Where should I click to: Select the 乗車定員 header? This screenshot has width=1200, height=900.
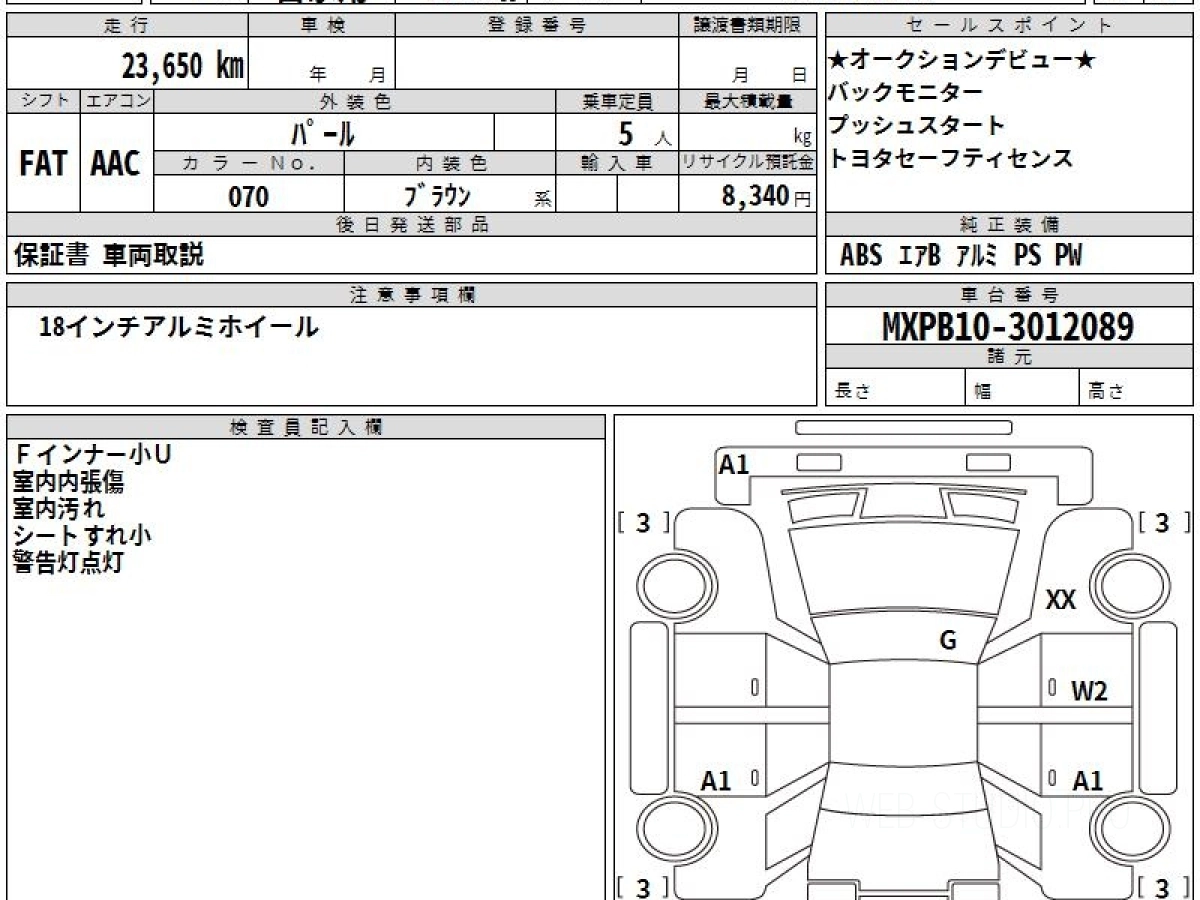617,101
